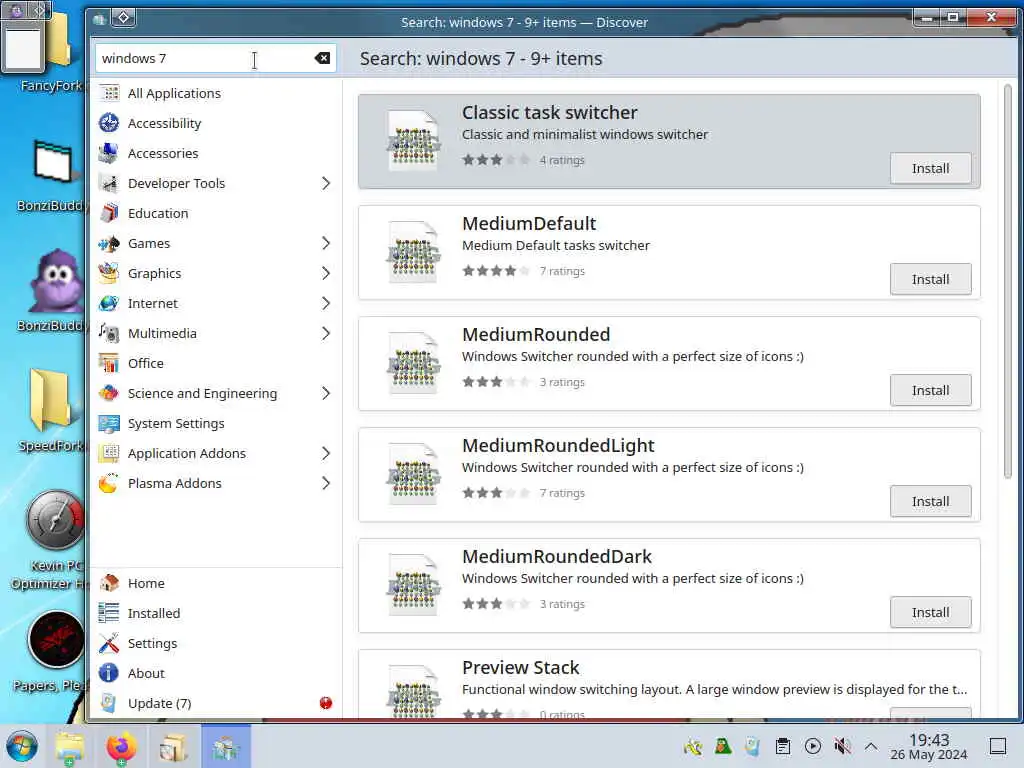
Task: Open the Plasma Addons icon
Action: (109, 484)
